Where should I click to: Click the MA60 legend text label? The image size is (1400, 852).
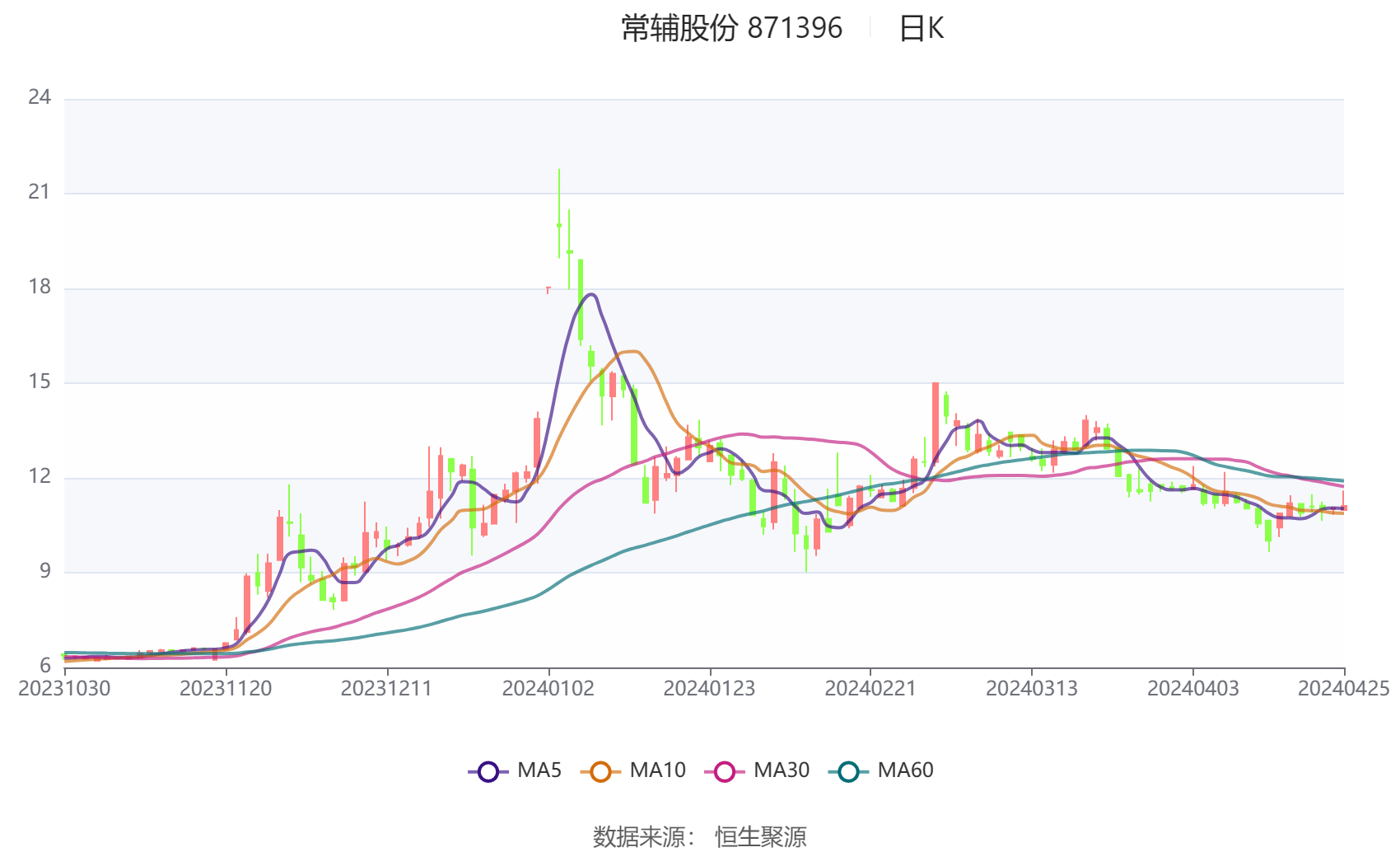coord(905,770)
